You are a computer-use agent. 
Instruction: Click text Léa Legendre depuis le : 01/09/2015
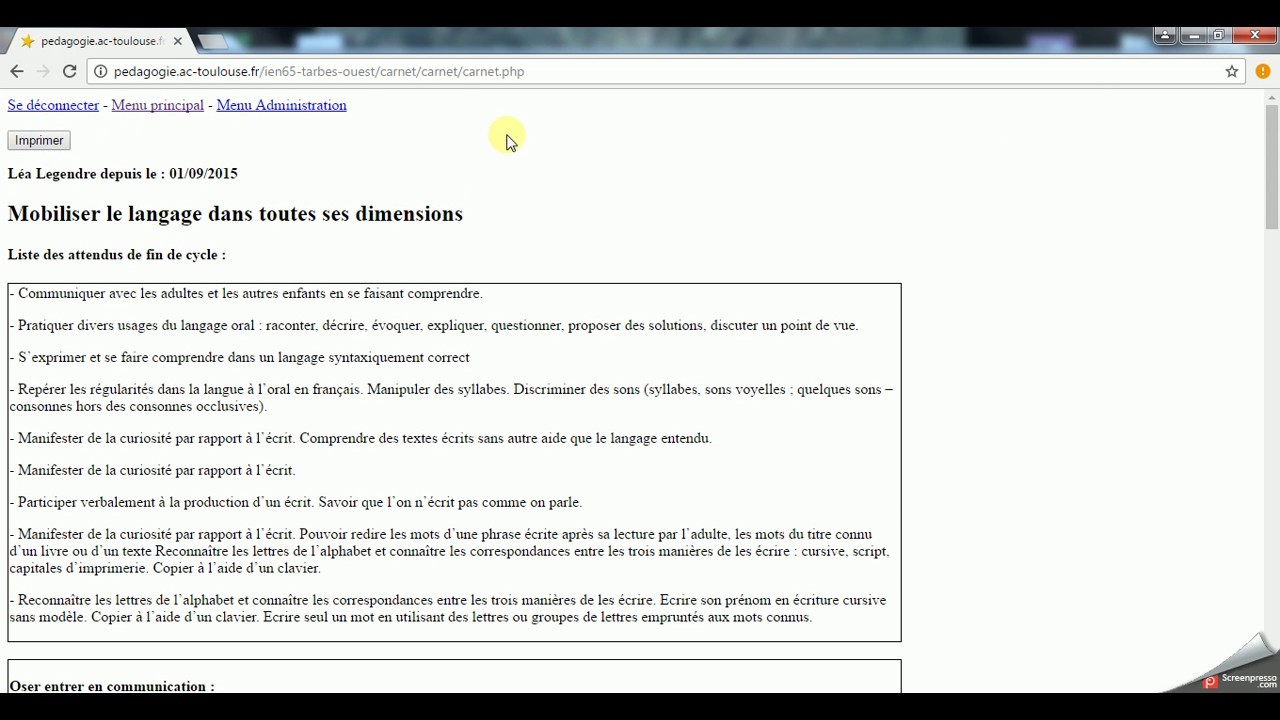122,173
